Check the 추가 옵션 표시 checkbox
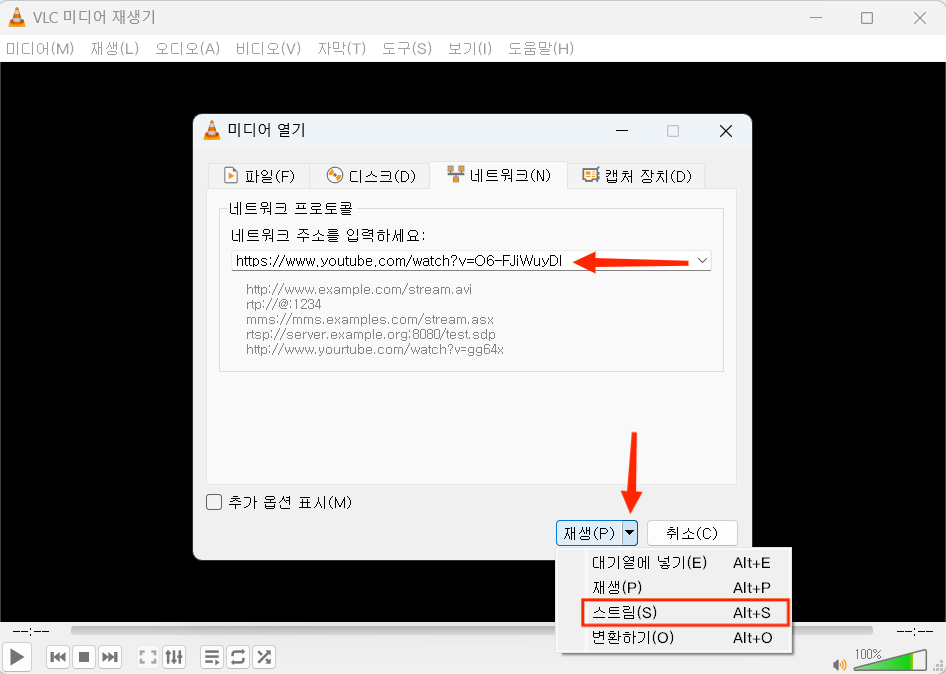 click(214, 502)
